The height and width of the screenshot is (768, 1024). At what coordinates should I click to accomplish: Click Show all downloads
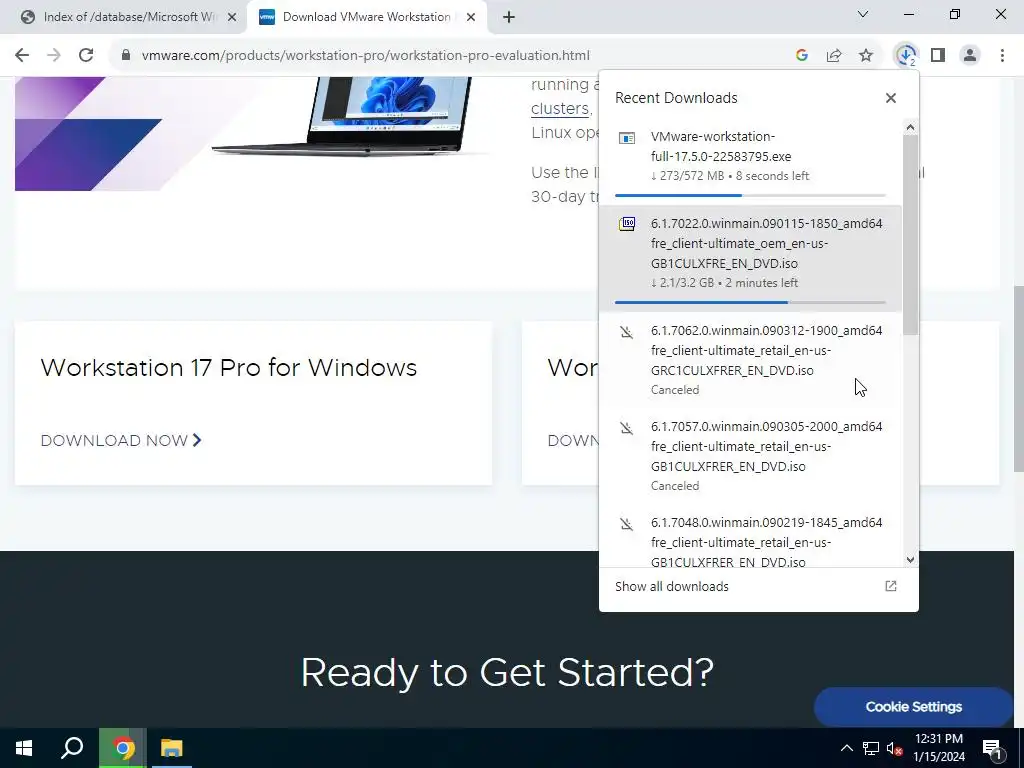click(x=671, y=586)
